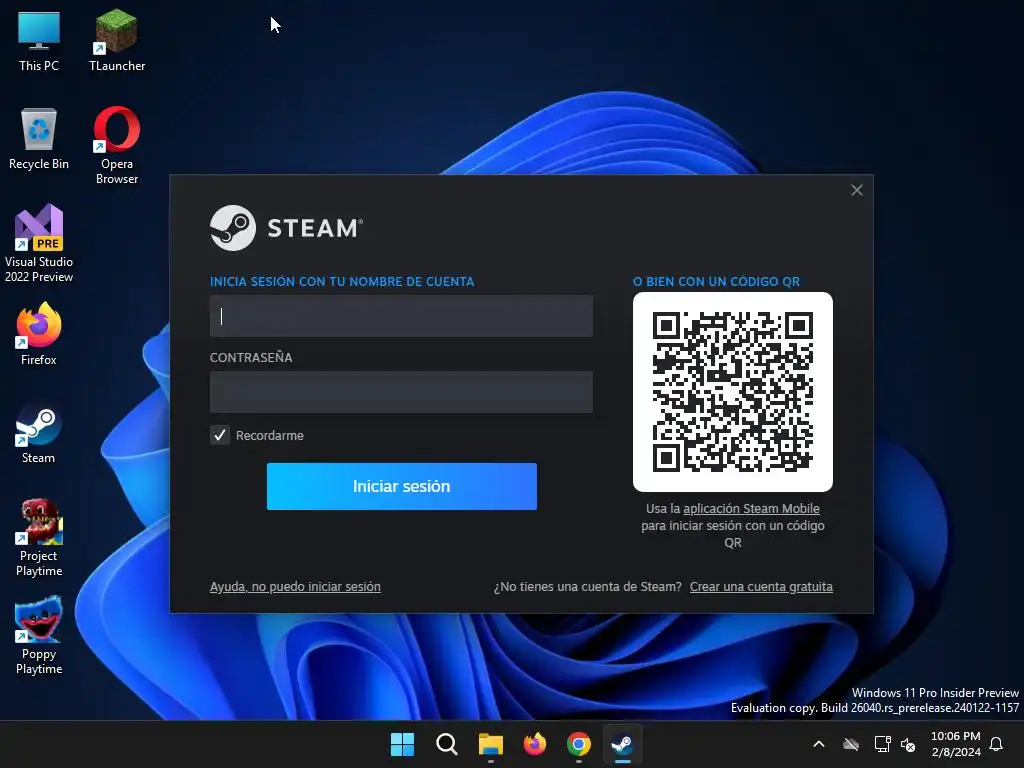Show hidden tray icons chevron
Viewport: 1024px width, 768px height.
pos(818,744)
